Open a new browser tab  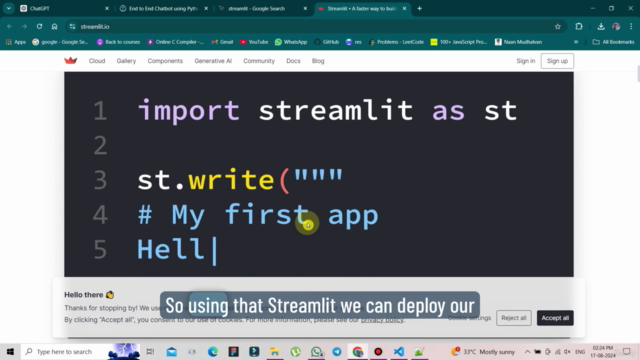419,9
